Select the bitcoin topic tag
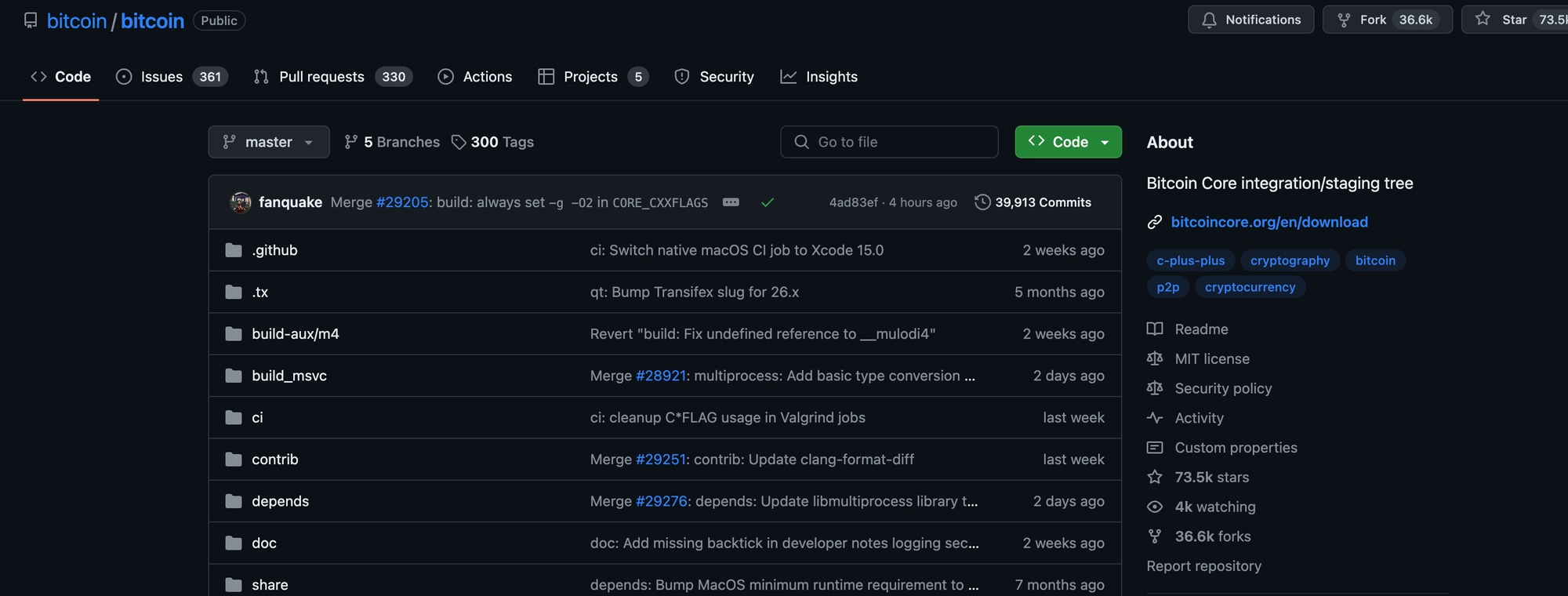This screenshot has height=596, width=1568. point(1375,260)
